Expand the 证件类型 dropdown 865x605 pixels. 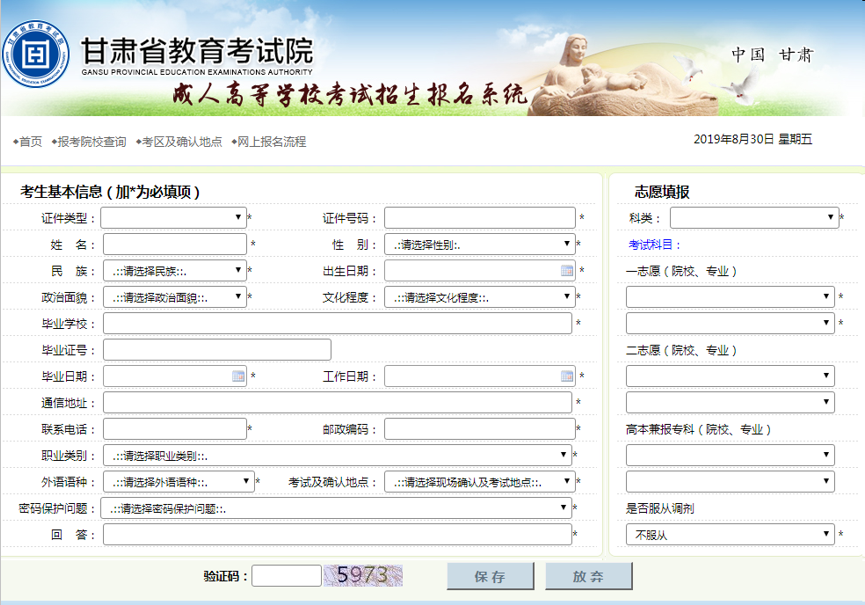[x=173, y=217]
